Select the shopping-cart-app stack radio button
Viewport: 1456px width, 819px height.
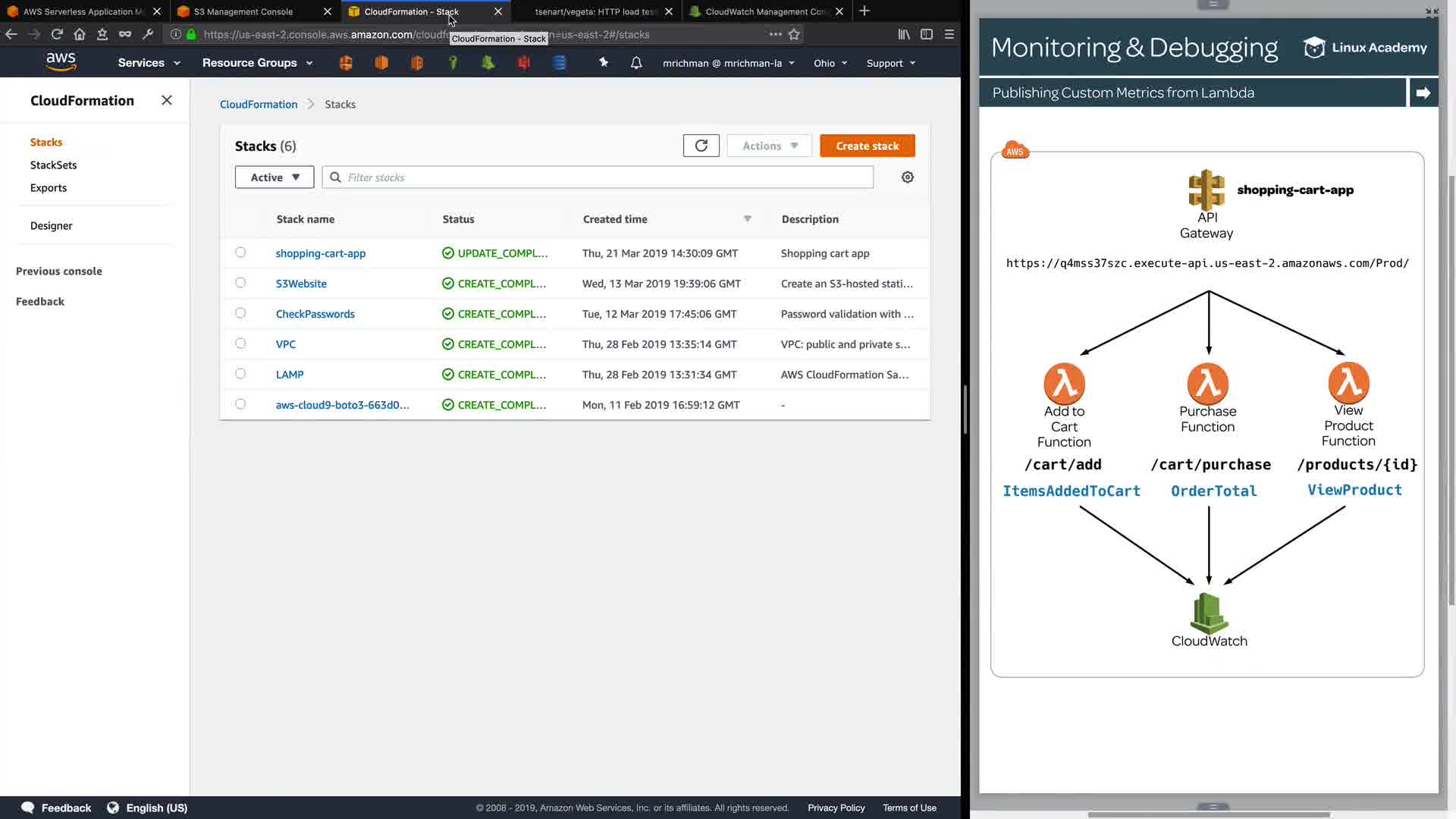point(240,253)
